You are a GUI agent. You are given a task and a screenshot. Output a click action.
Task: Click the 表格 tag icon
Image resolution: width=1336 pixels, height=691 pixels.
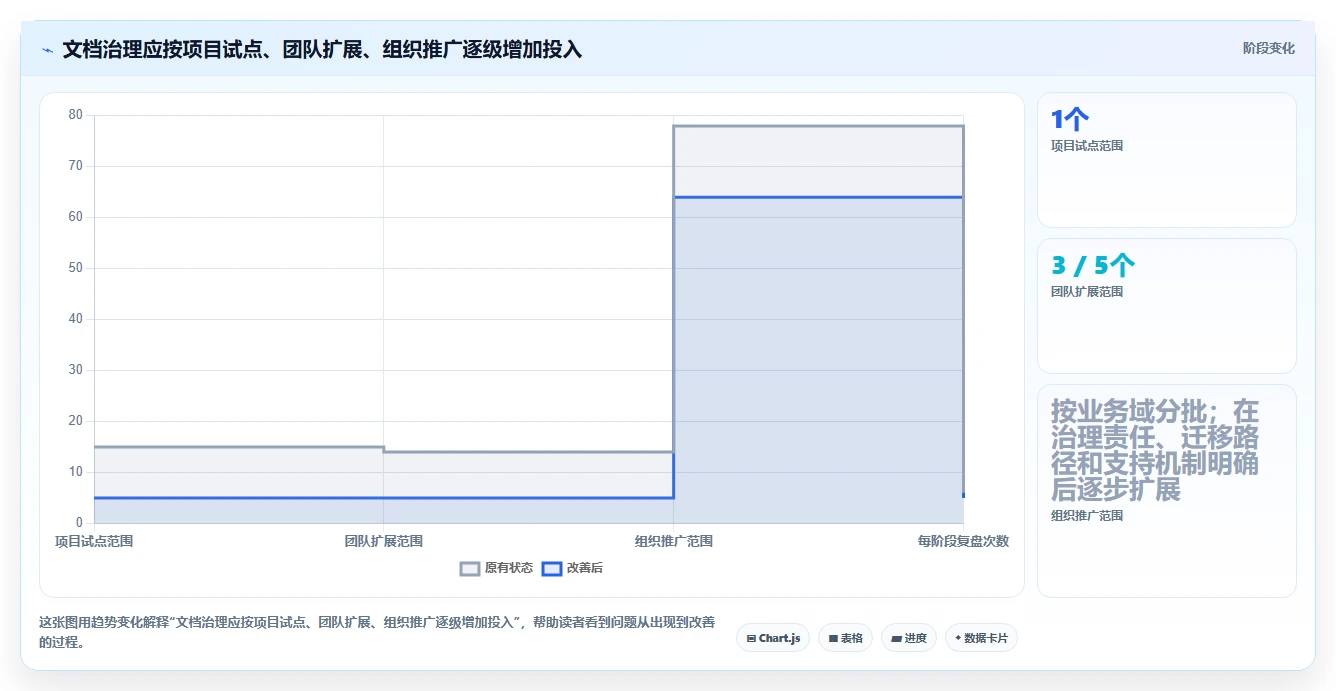click(833, 638)
